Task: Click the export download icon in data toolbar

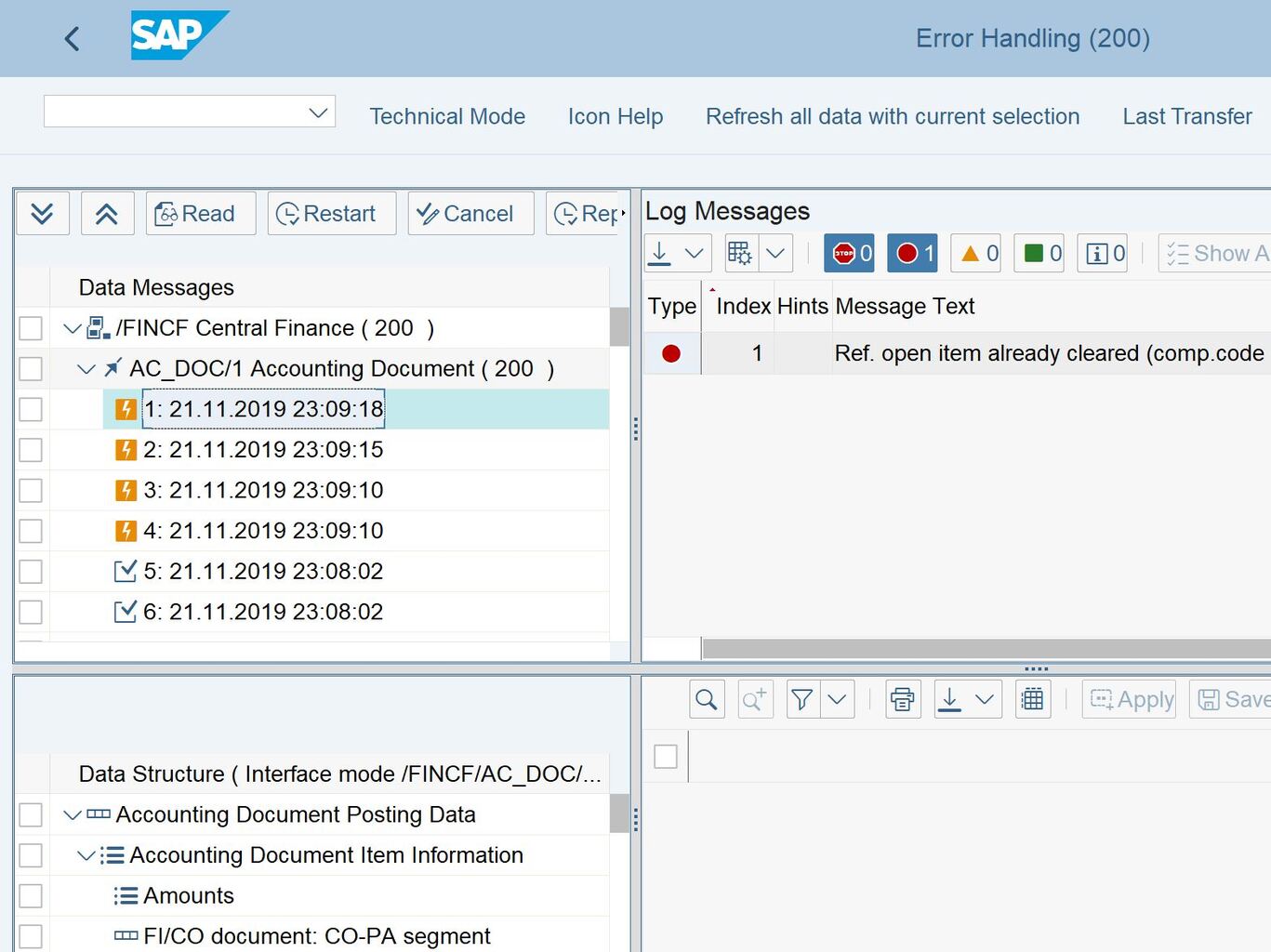Action: click(949, 699)
